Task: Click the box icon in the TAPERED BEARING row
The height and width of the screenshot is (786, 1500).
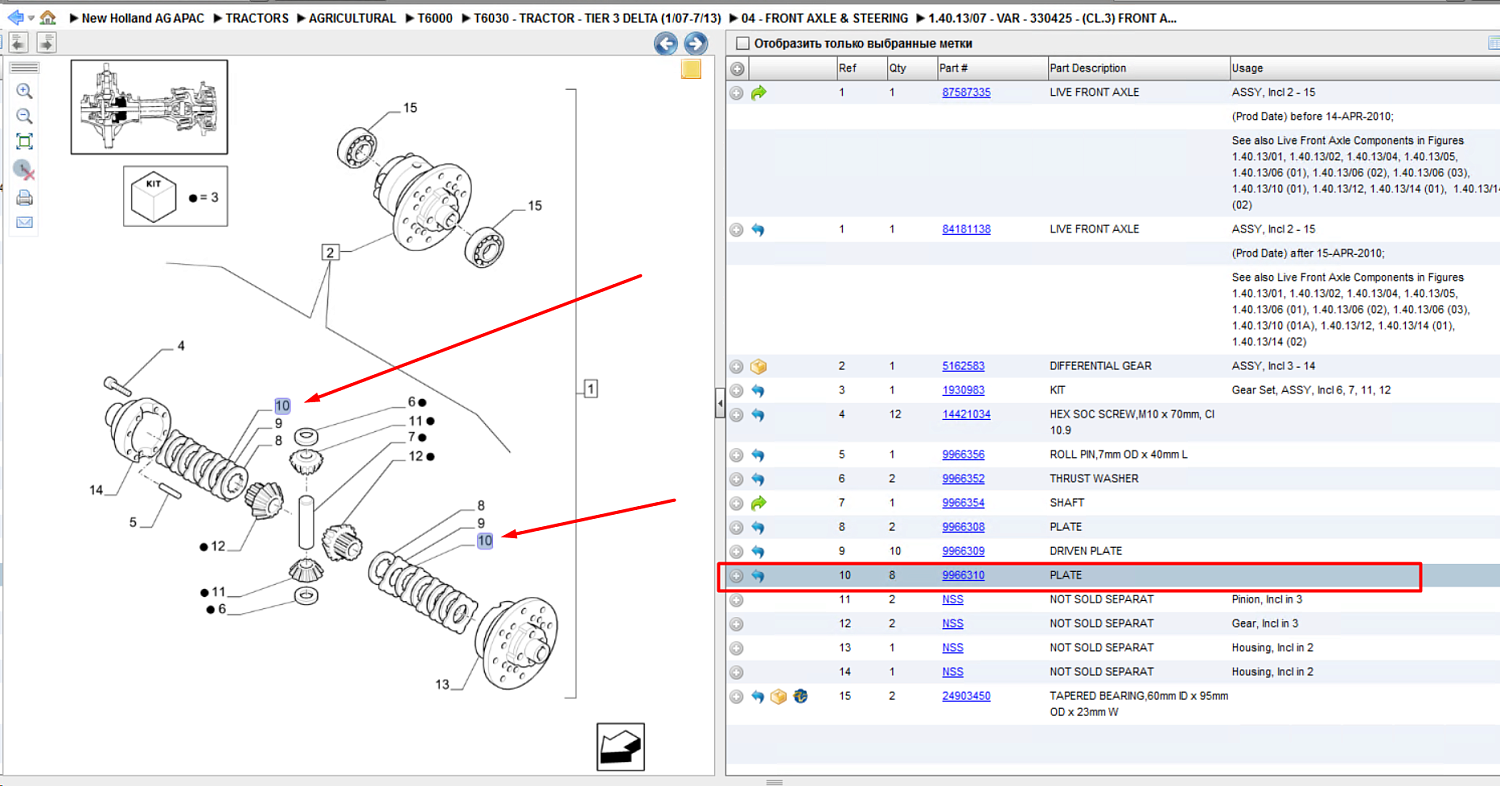Action: coord(779,696)
